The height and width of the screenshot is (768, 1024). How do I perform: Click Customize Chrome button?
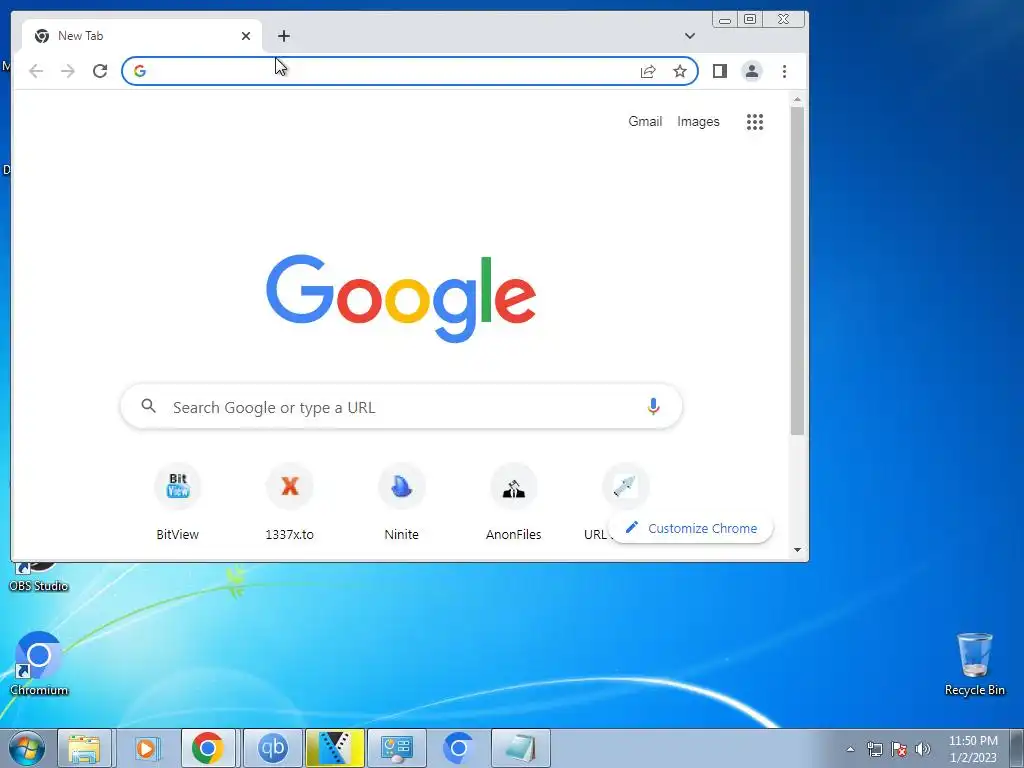click(691, 528)
